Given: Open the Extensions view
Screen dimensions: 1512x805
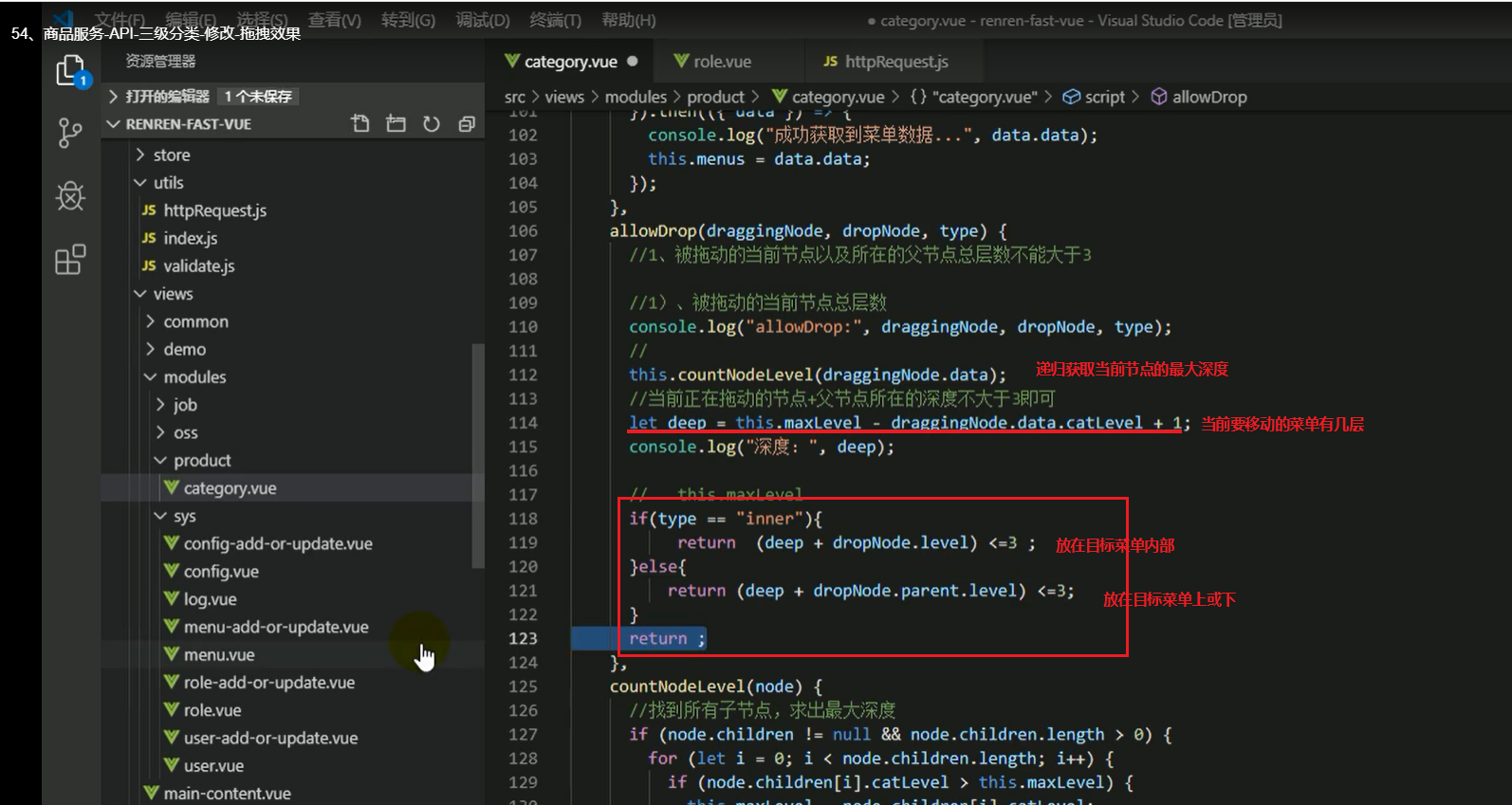Looking at the screenshot, I should point(70,260).
